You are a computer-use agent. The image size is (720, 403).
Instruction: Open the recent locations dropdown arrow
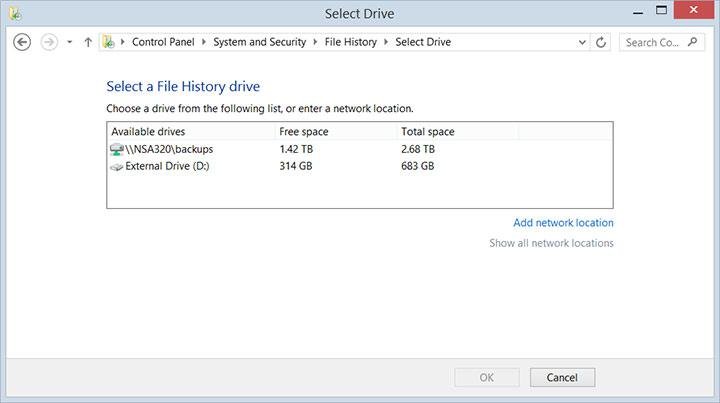(x=69, y=42)
